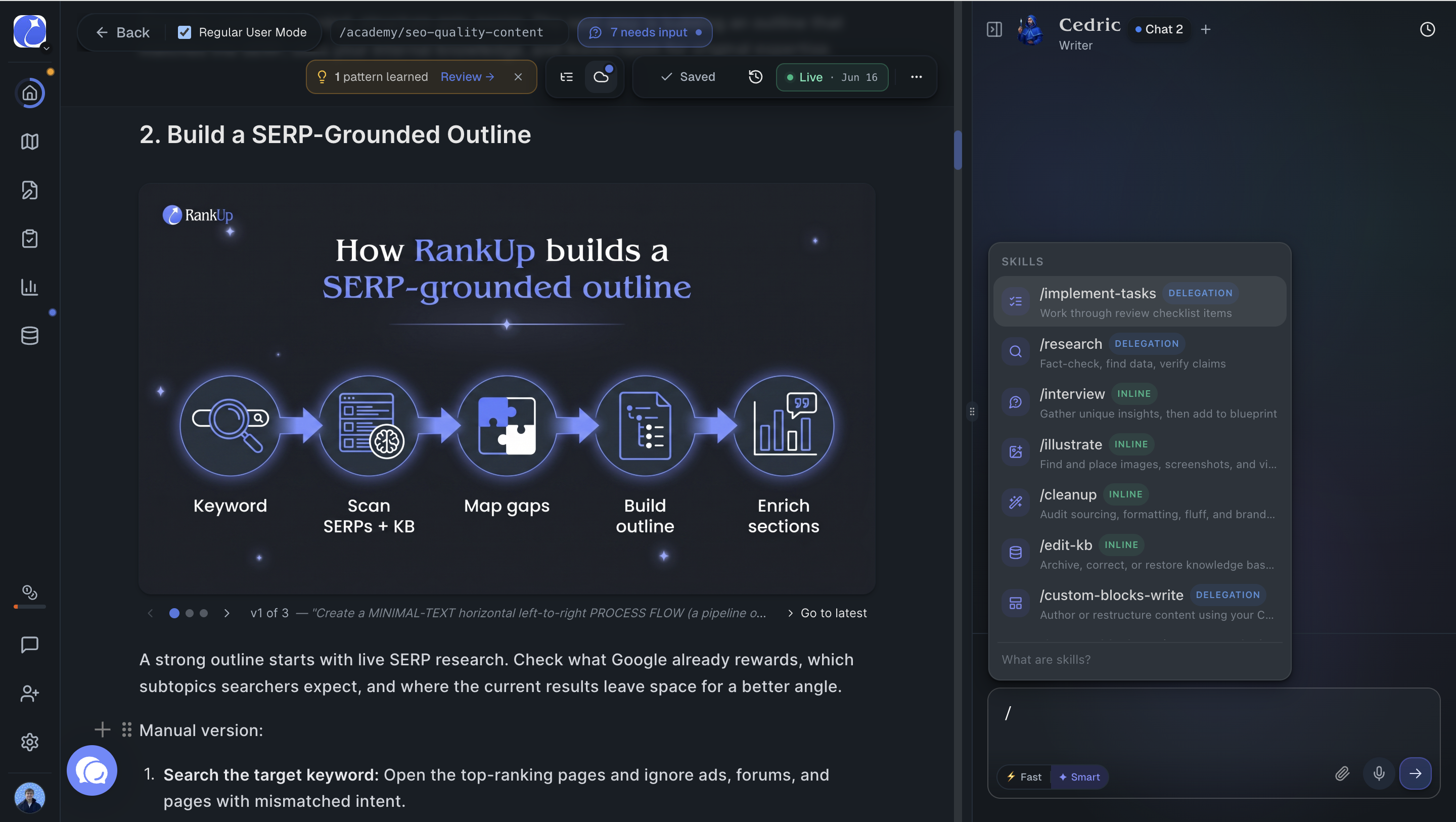Select the /implement-tasks skill
This screenshot has height=822, width=1456.
[x=1140, y=301]
